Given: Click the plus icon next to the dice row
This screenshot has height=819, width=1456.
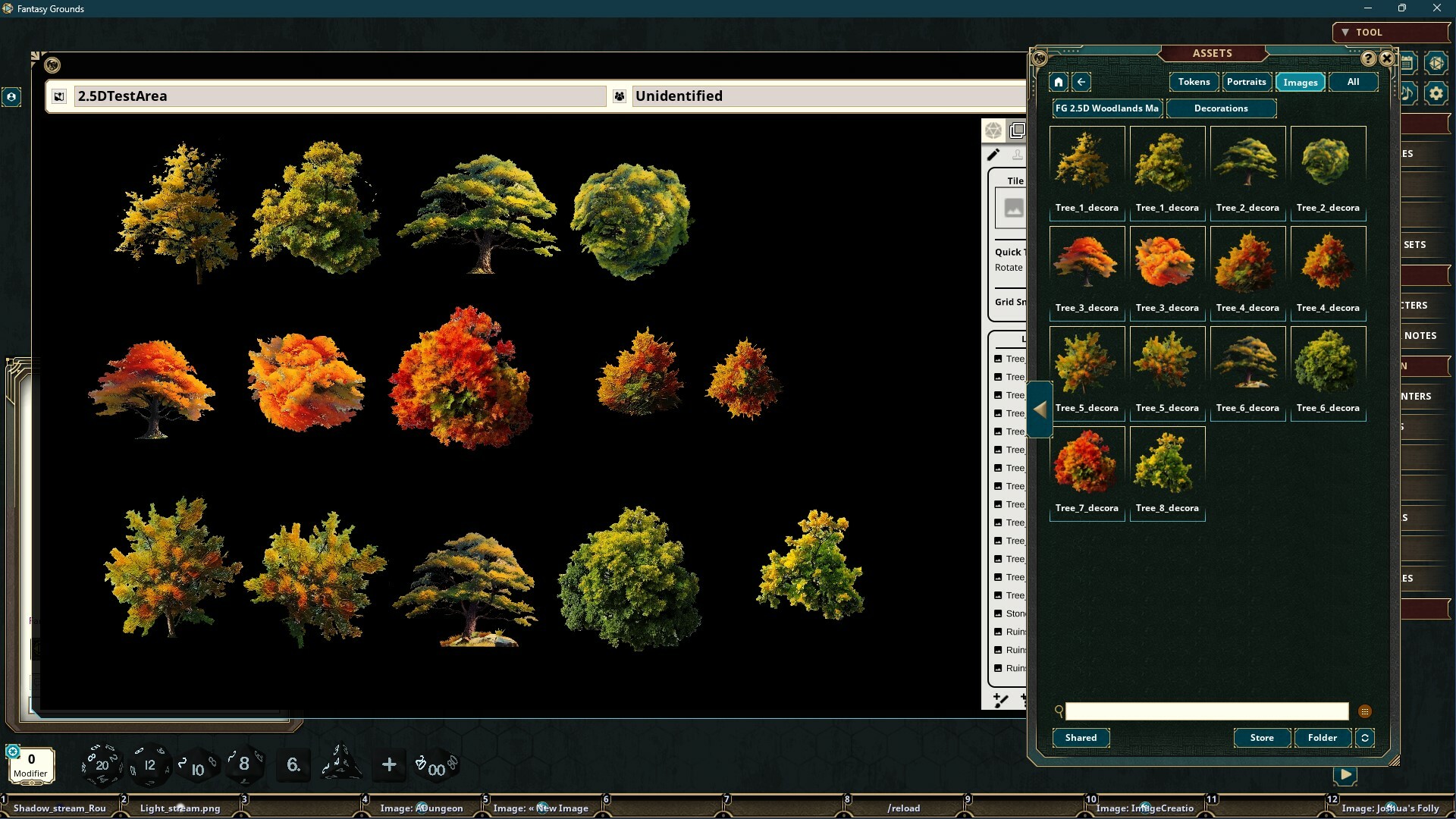Looking at the screenshot, I should tap(389, 765).
